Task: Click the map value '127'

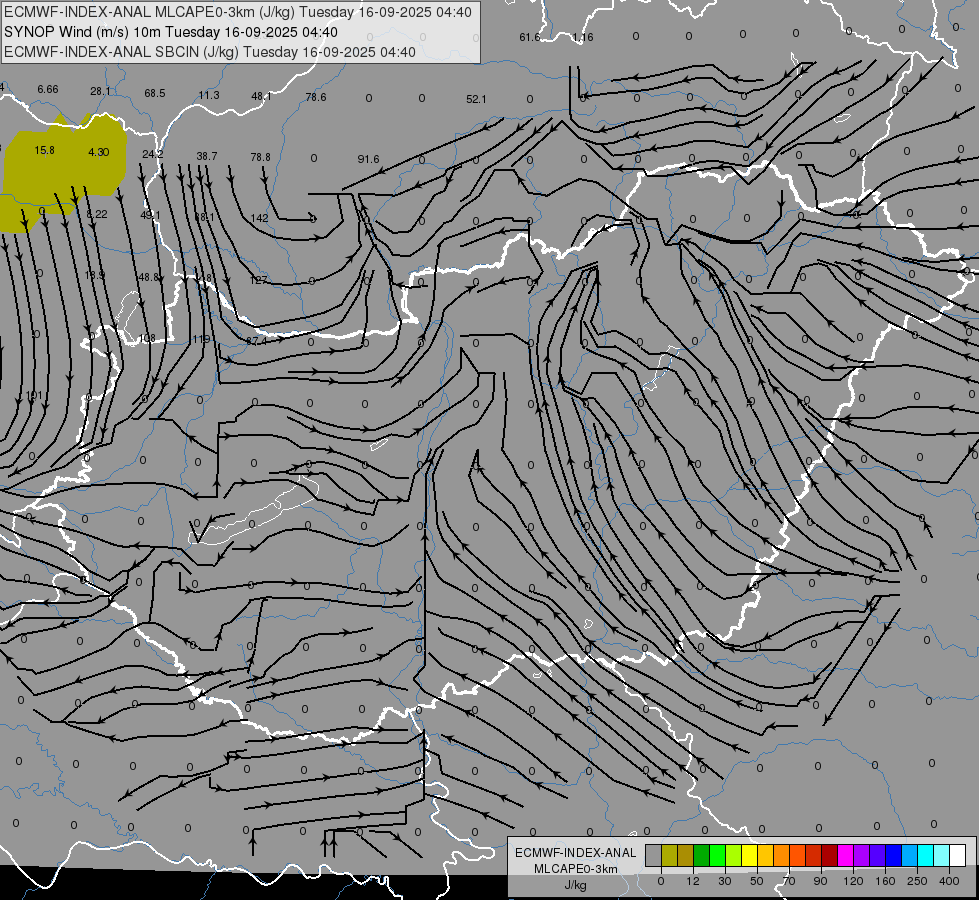Action: tap(258, 280)
